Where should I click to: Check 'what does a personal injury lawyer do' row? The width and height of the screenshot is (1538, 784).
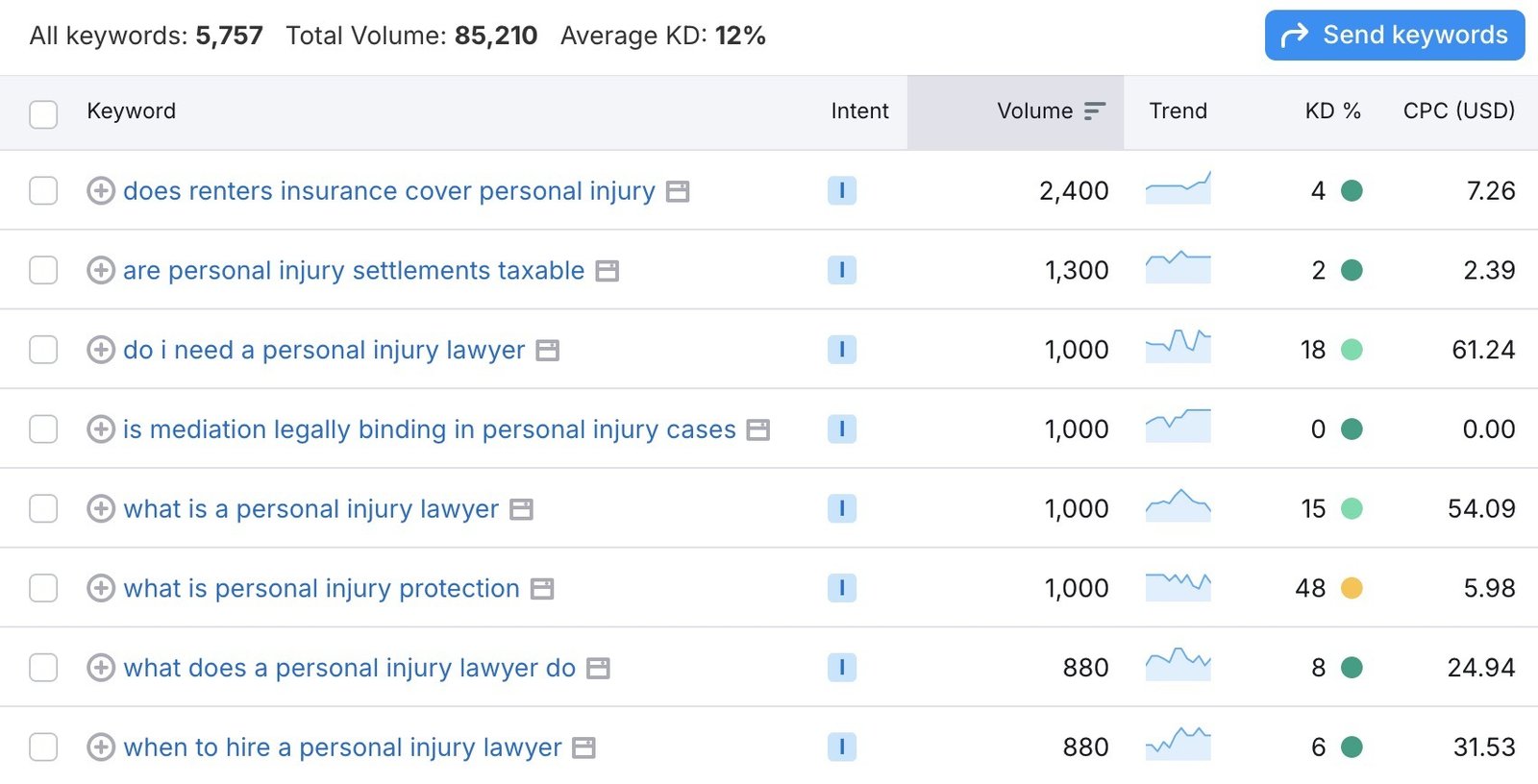click(x=43, y=668)
